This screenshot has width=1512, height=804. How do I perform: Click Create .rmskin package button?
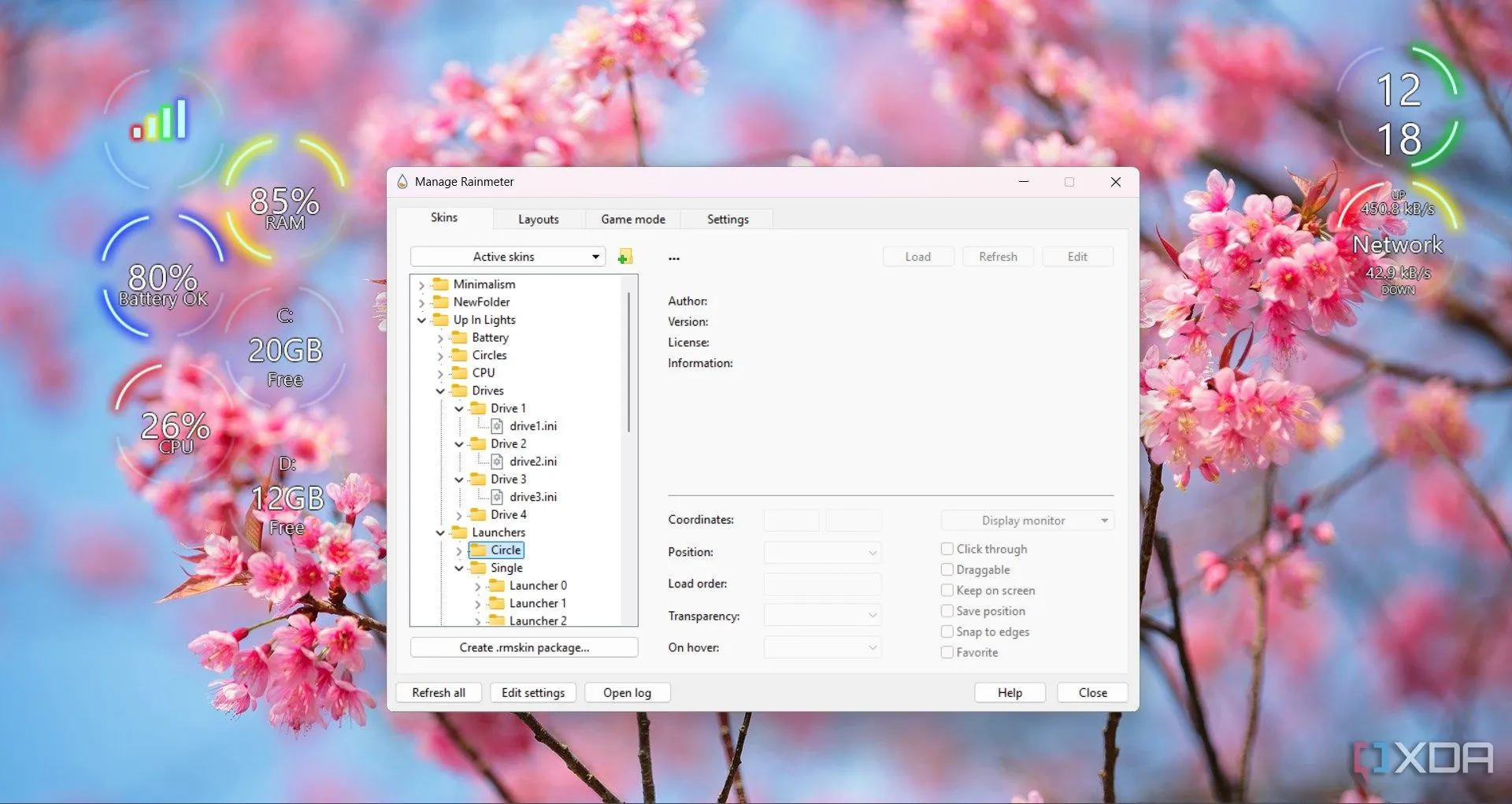[524, 647]
